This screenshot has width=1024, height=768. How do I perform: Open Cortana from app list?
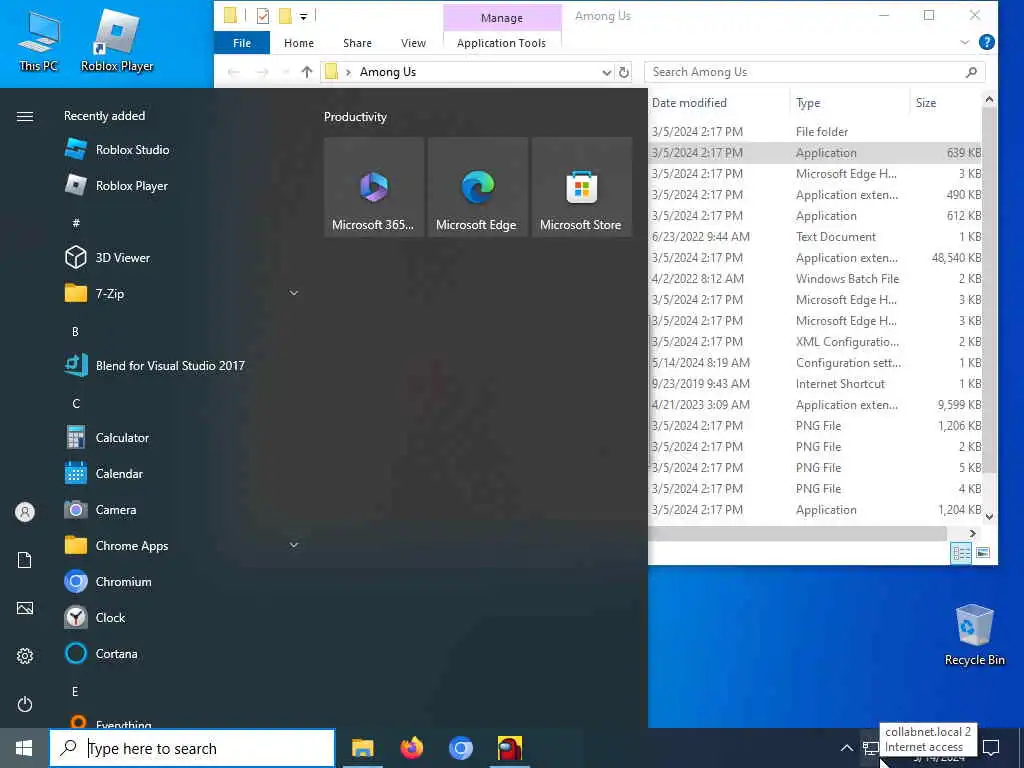118,652
